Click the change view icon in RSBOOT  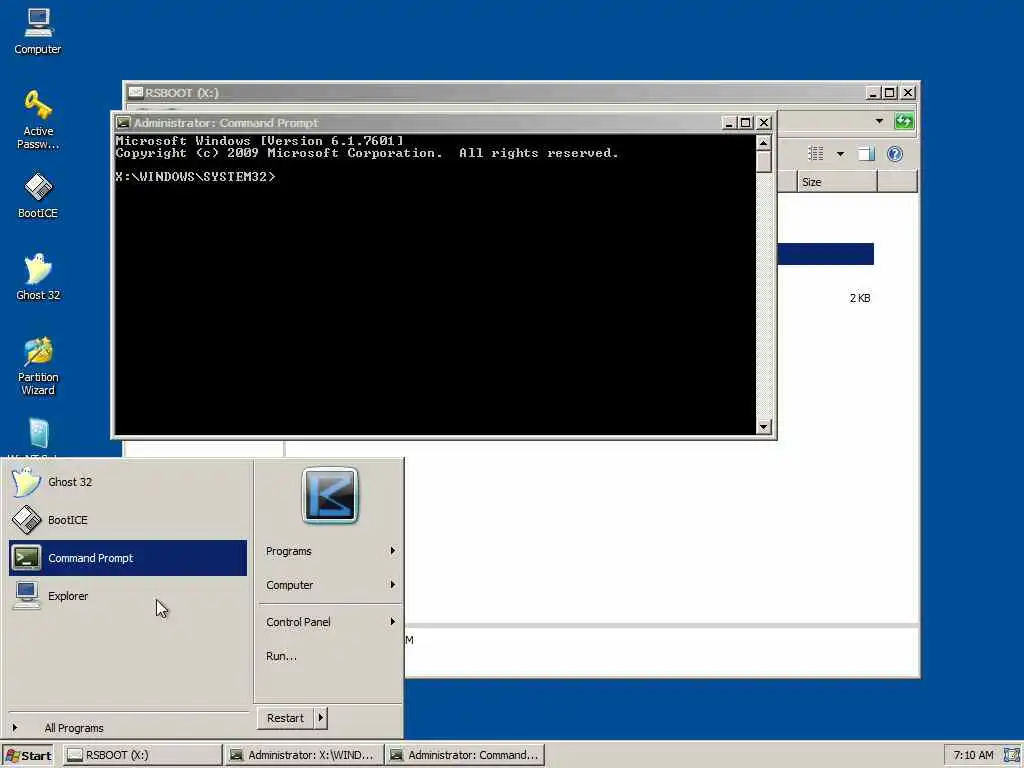(816, 153)
